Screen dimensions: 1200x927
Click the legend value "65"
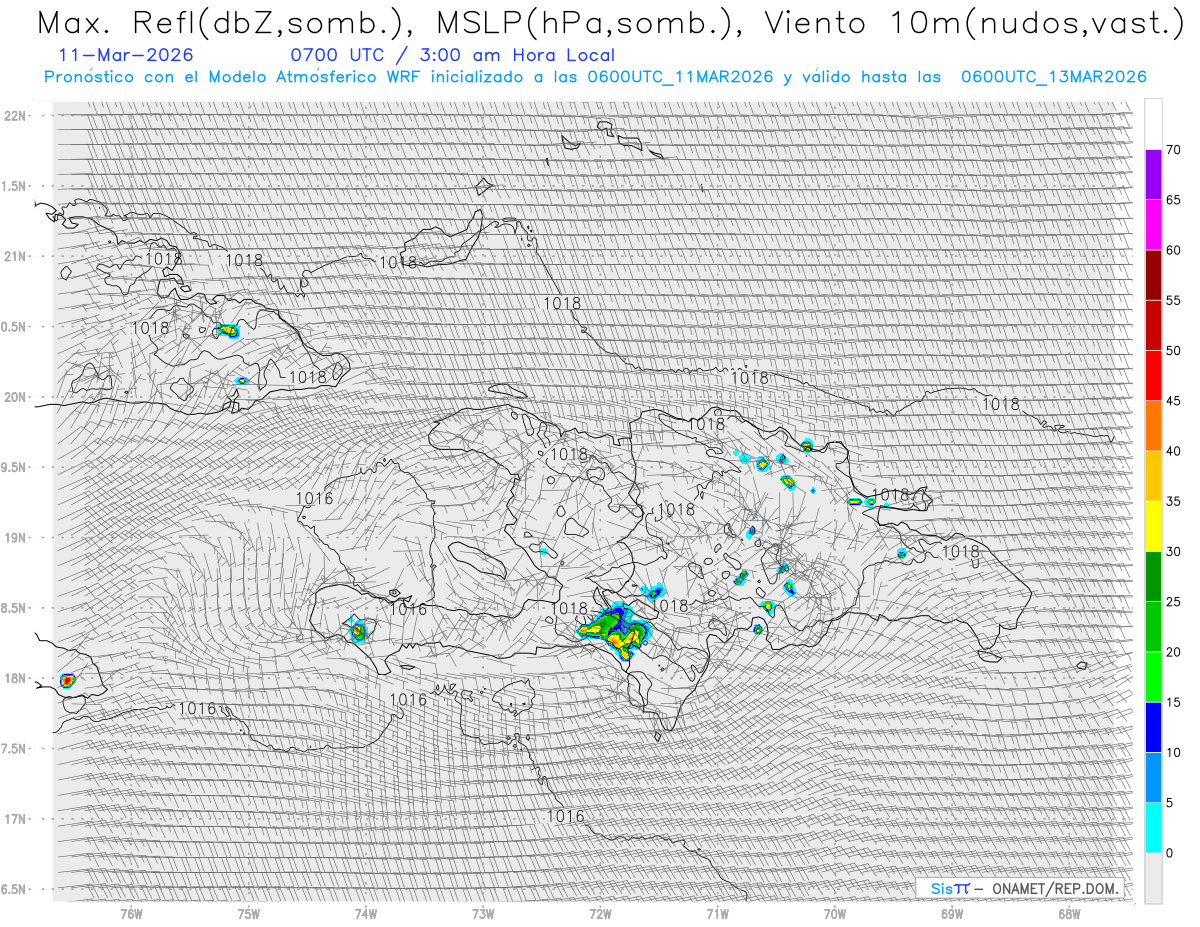point(1173,200)
